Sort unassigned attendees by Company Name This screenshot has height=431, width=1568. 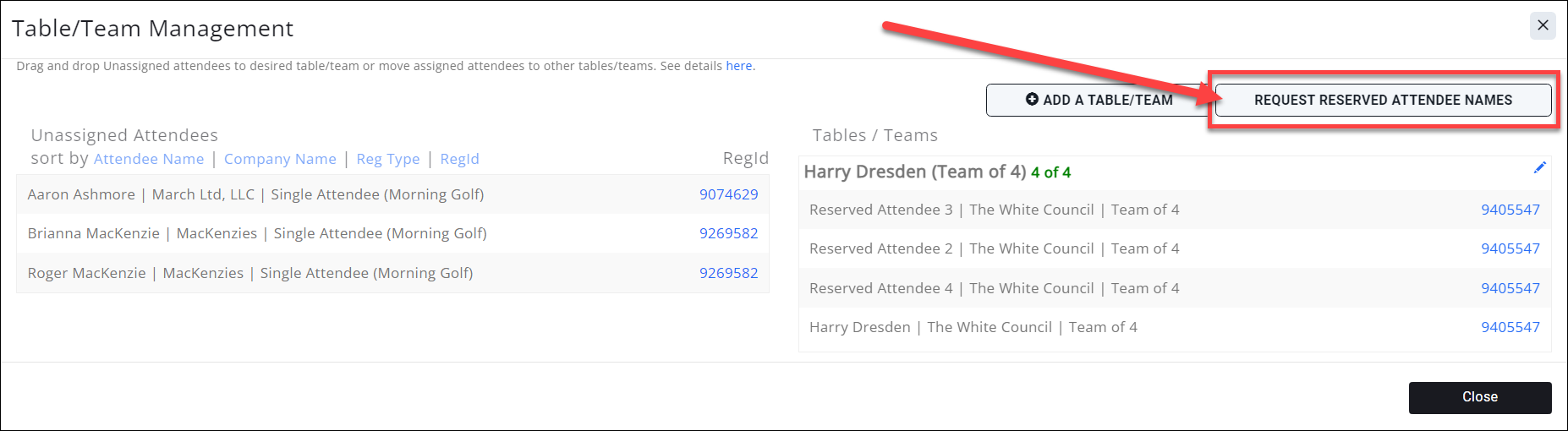coord(280,159)
